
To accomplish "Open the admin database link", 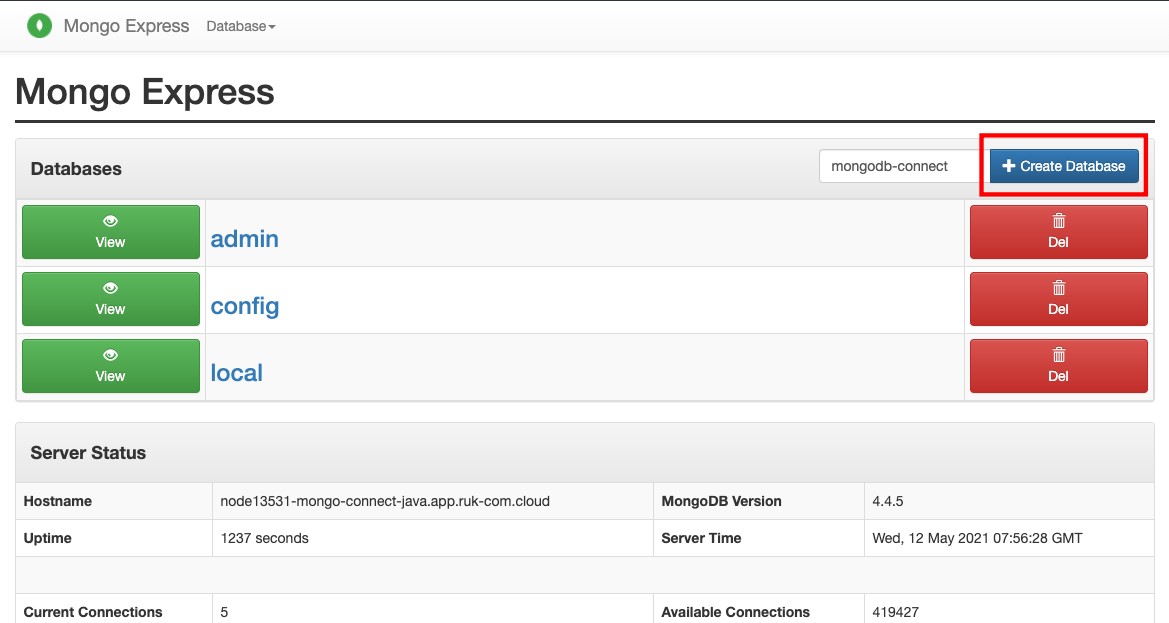I will click(x=245, y=238).
